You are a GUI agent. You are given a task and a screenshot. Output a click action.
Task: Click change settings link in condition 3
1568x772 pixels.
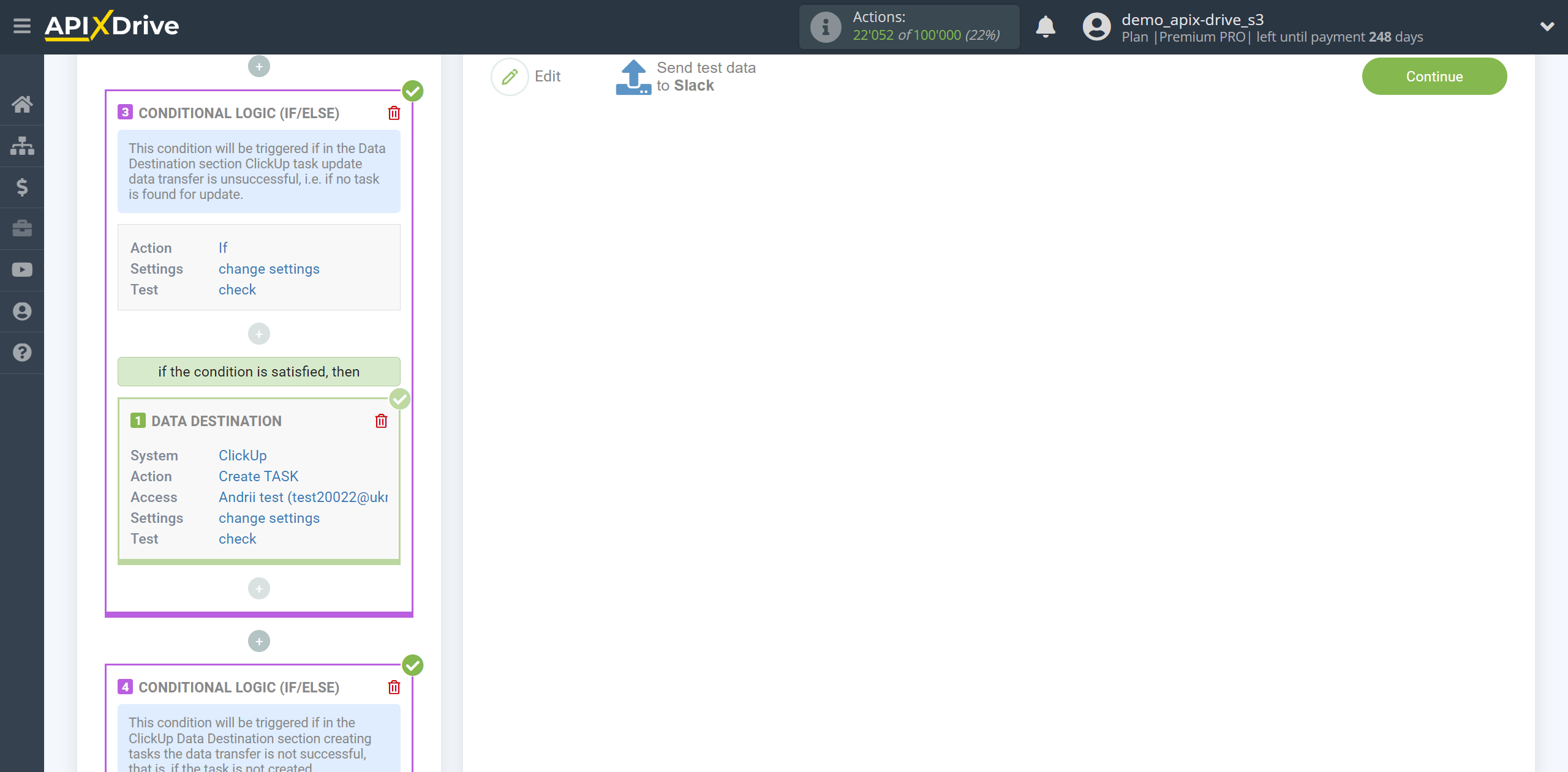coord(269,268)
